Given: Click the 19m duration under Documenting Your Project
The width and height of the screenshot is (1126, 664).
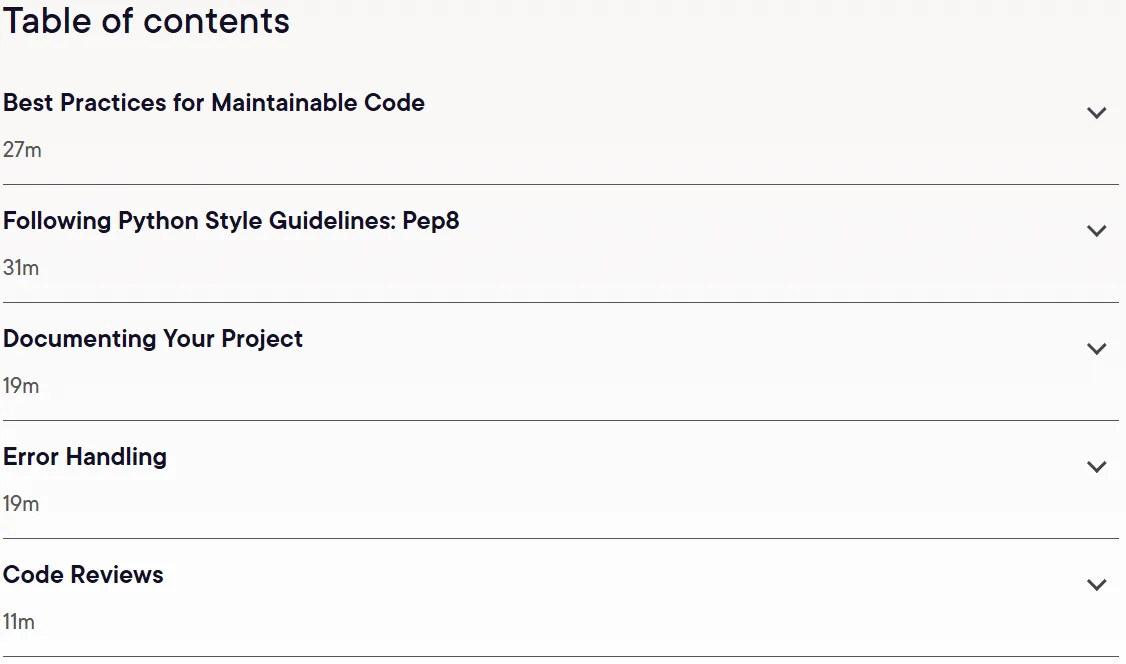Looking at the screenshot, I should [21, 385].
